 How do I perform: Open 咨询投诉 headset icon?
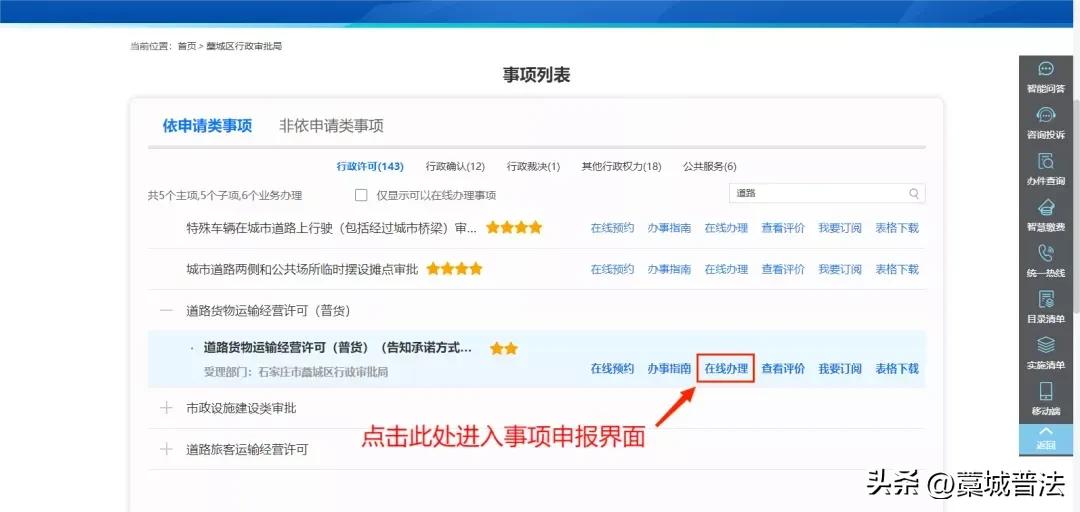tap(1046, 114)
